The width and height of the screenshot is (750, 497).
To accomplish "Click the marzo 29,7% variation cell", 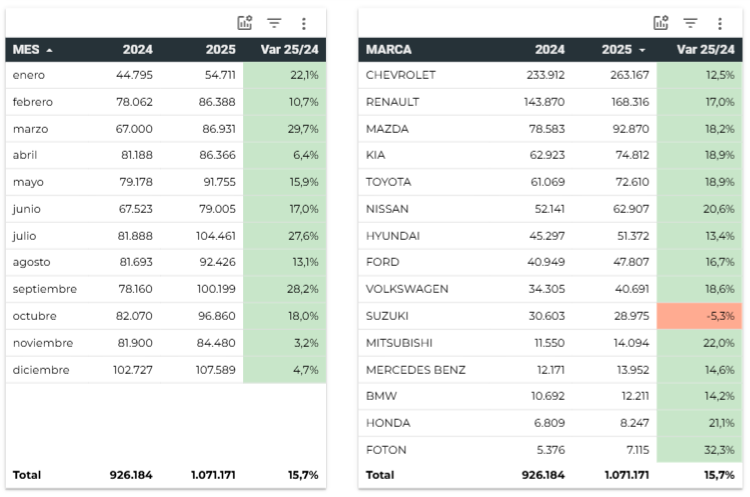I will pos(284,129).
